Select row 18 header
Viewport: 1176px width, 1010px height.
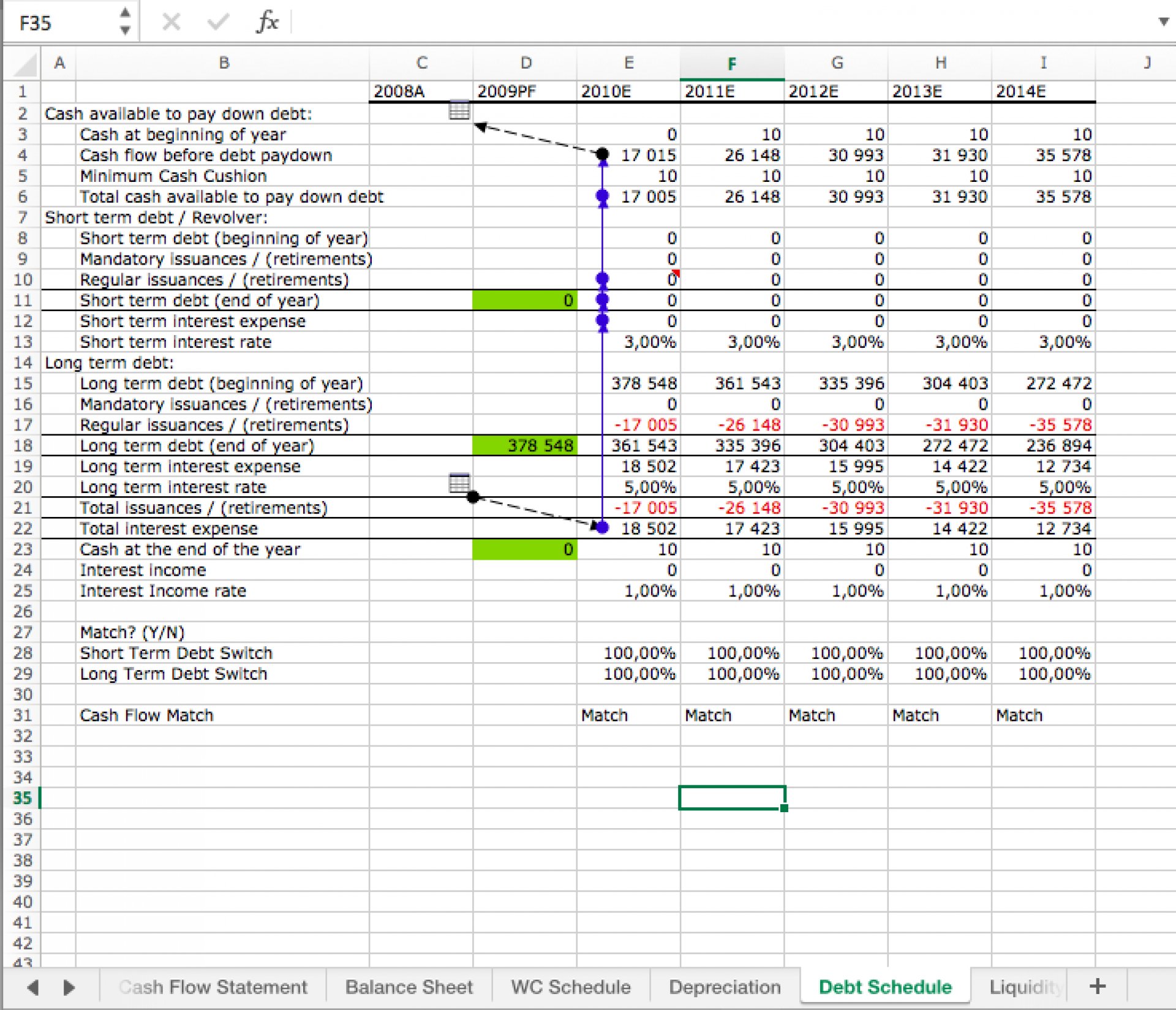pyautogui.click(x=23, y=445)
